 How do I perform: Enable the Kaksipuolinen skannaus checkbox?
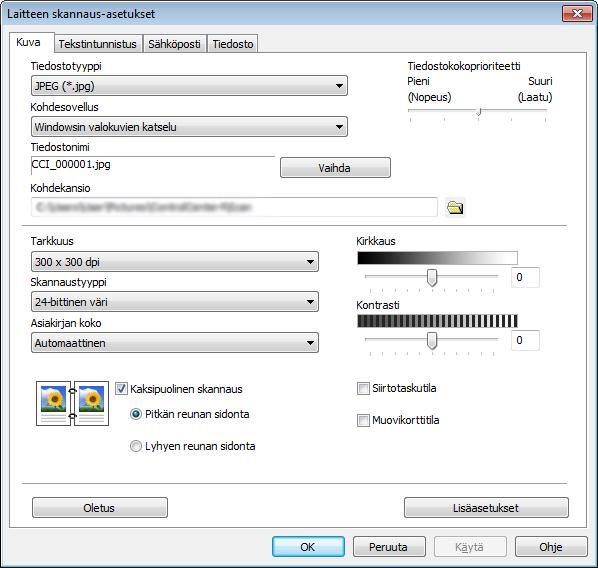(121, 389)
